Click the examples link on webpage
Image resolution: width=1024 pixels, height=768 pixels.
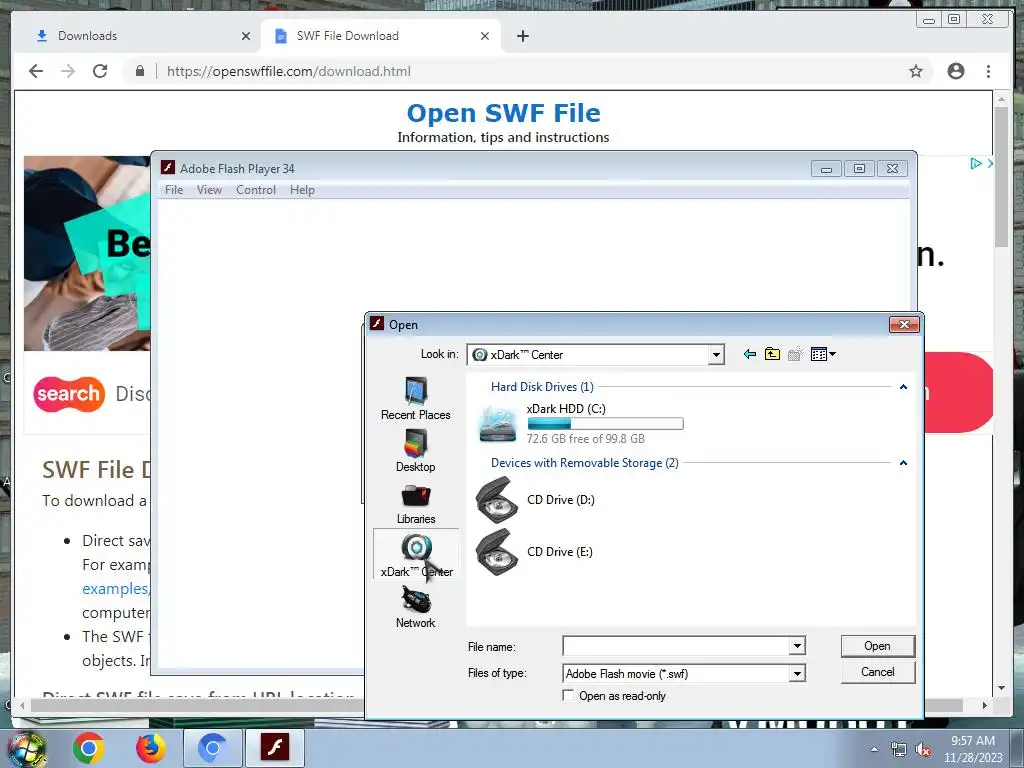click(116, 588)
